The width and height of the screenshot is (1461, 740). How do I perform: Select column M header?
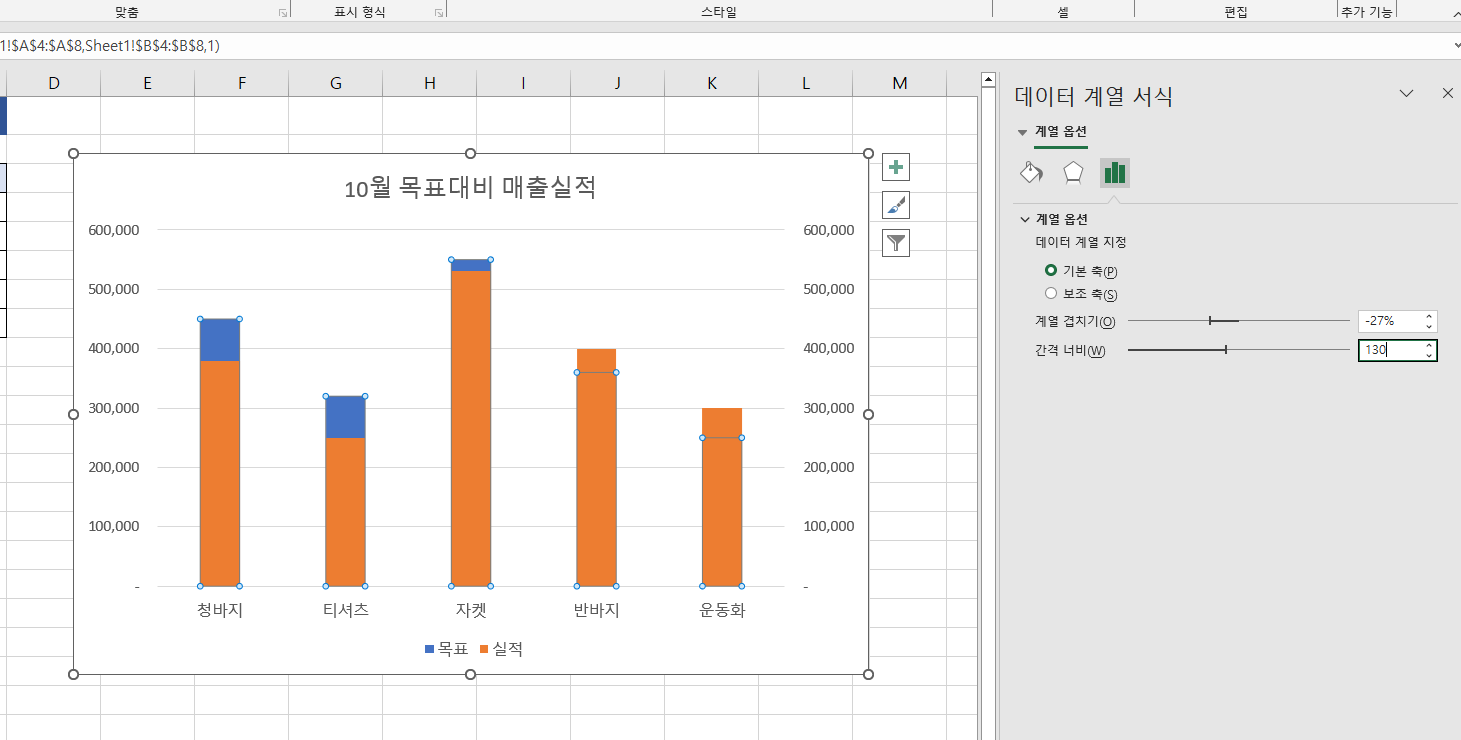click(899, 83)
